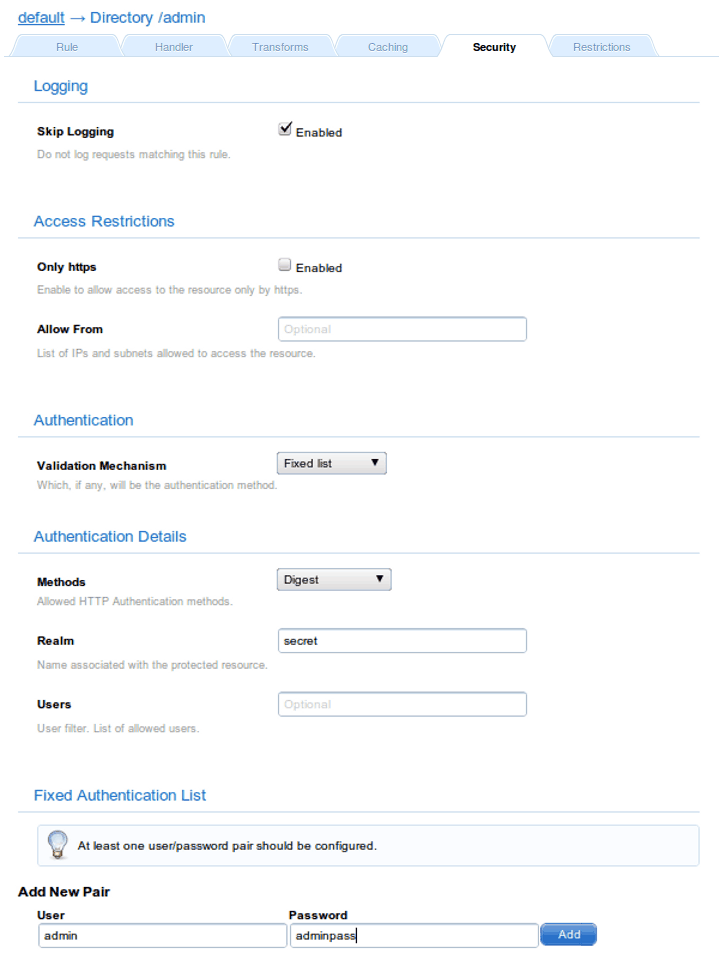Screen dimensions: 720x966
Task: Click the Allow From input field
Action: 402,329
